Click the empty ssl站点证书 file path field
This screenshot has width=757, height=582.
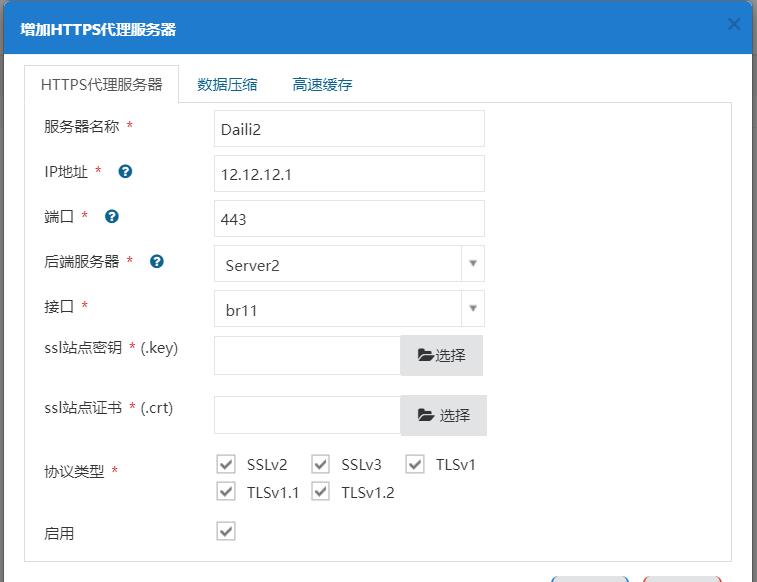pyautogui.click(x=308, y=415)
